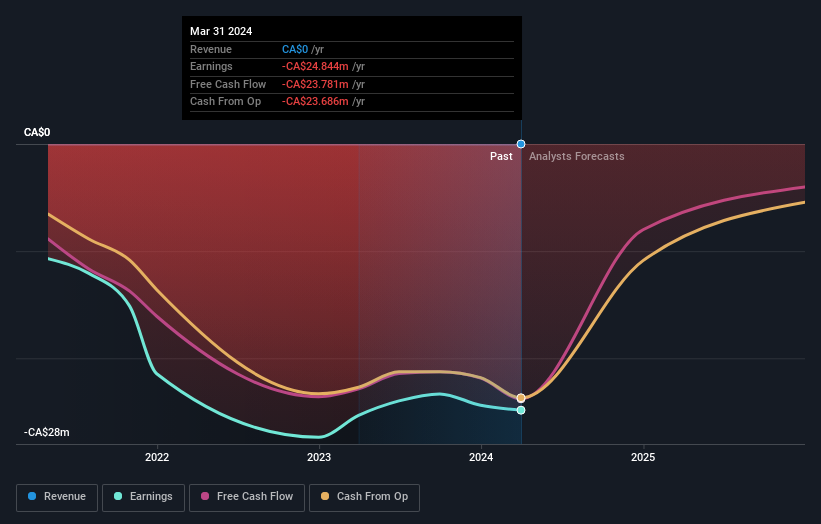821x524 pixels.
Task: Click the -CA$28m y-axis label
Action: click(x=47, y=432)
